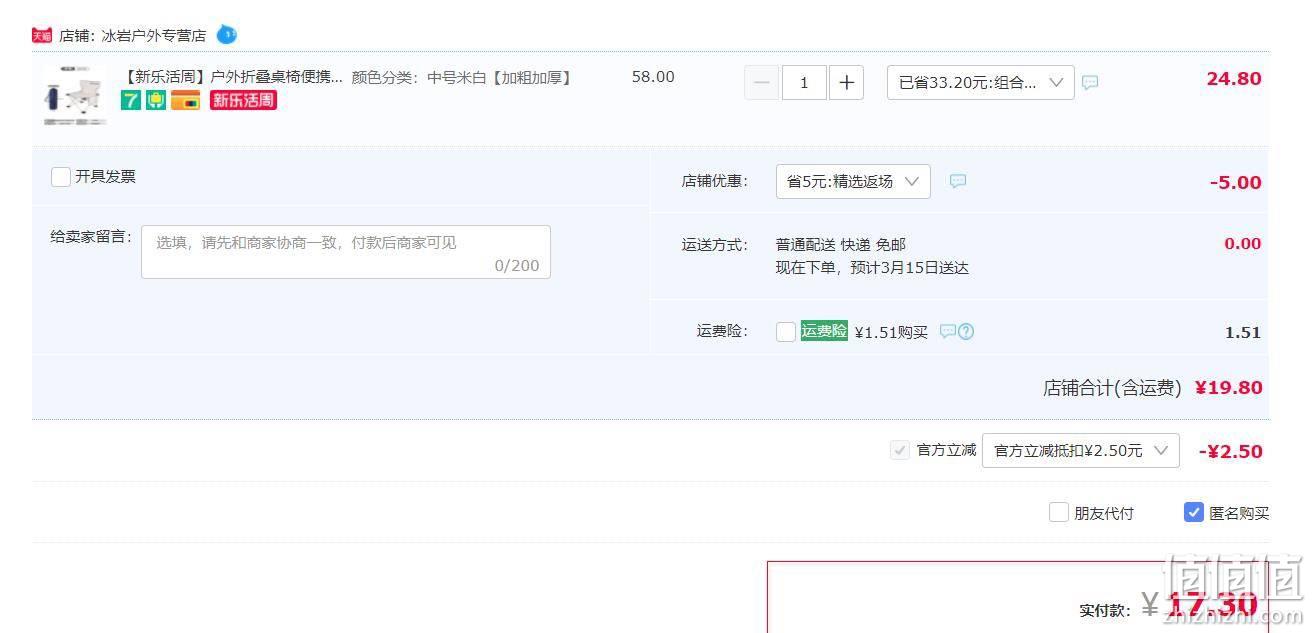The image size is (1312, 633).
Task: Increase quantity with the plus button
Action: coord(846,83)
